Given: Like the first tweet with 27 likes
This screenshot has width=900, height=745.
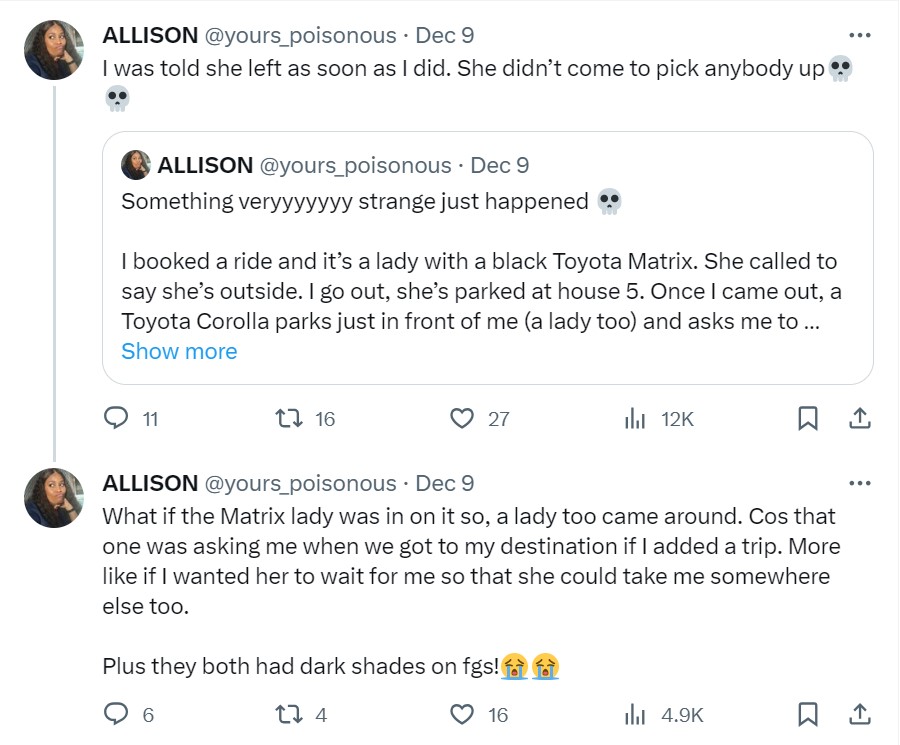Looking at the screenshot, I should coord(462,419).
